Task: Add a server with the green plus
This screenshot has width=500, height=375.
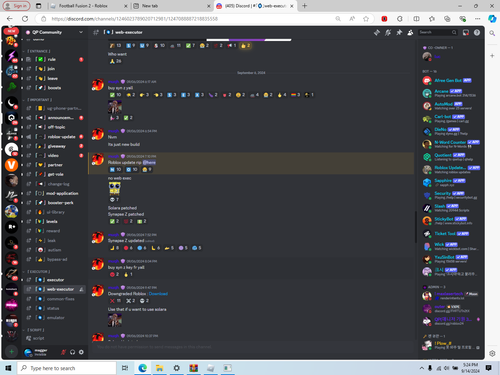Action: (x=11, y=351)
